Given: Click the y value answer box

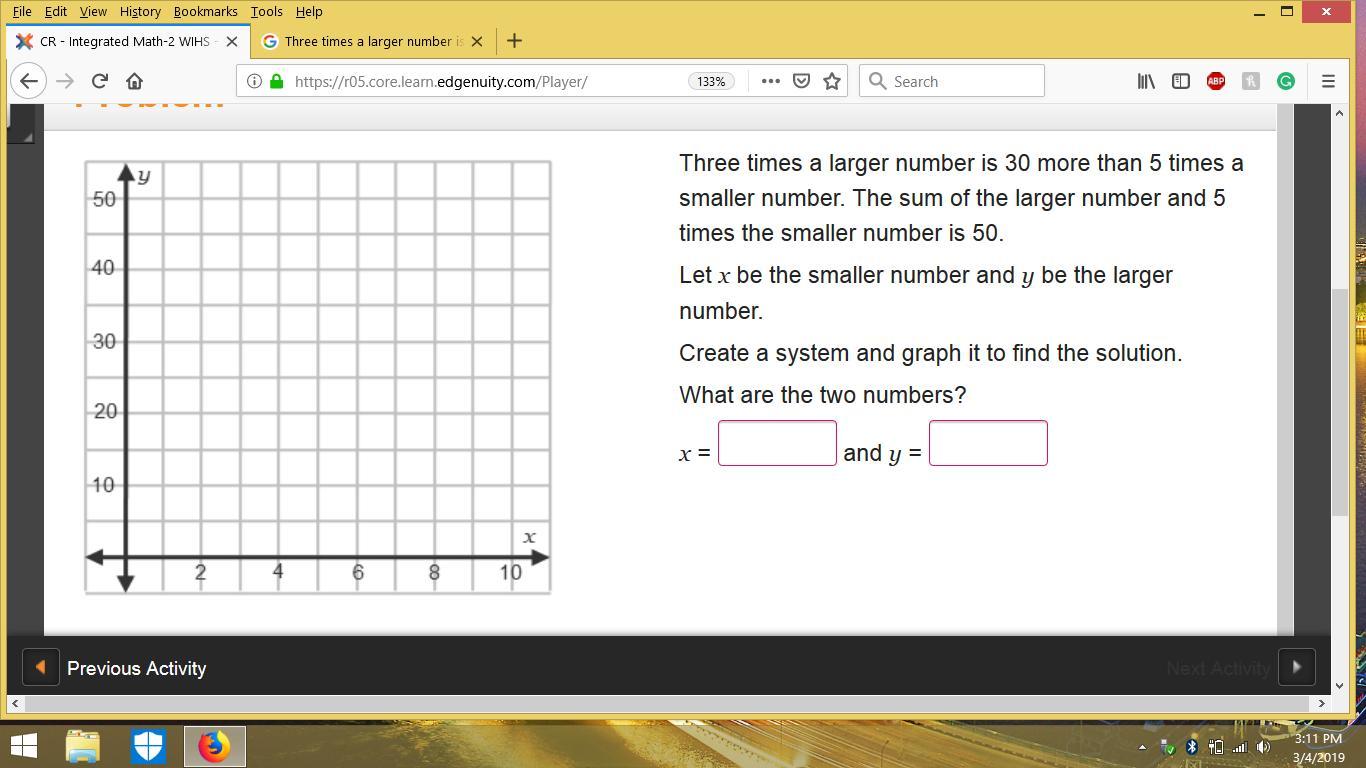Looking at the screenshot, I should pos(988,443).
